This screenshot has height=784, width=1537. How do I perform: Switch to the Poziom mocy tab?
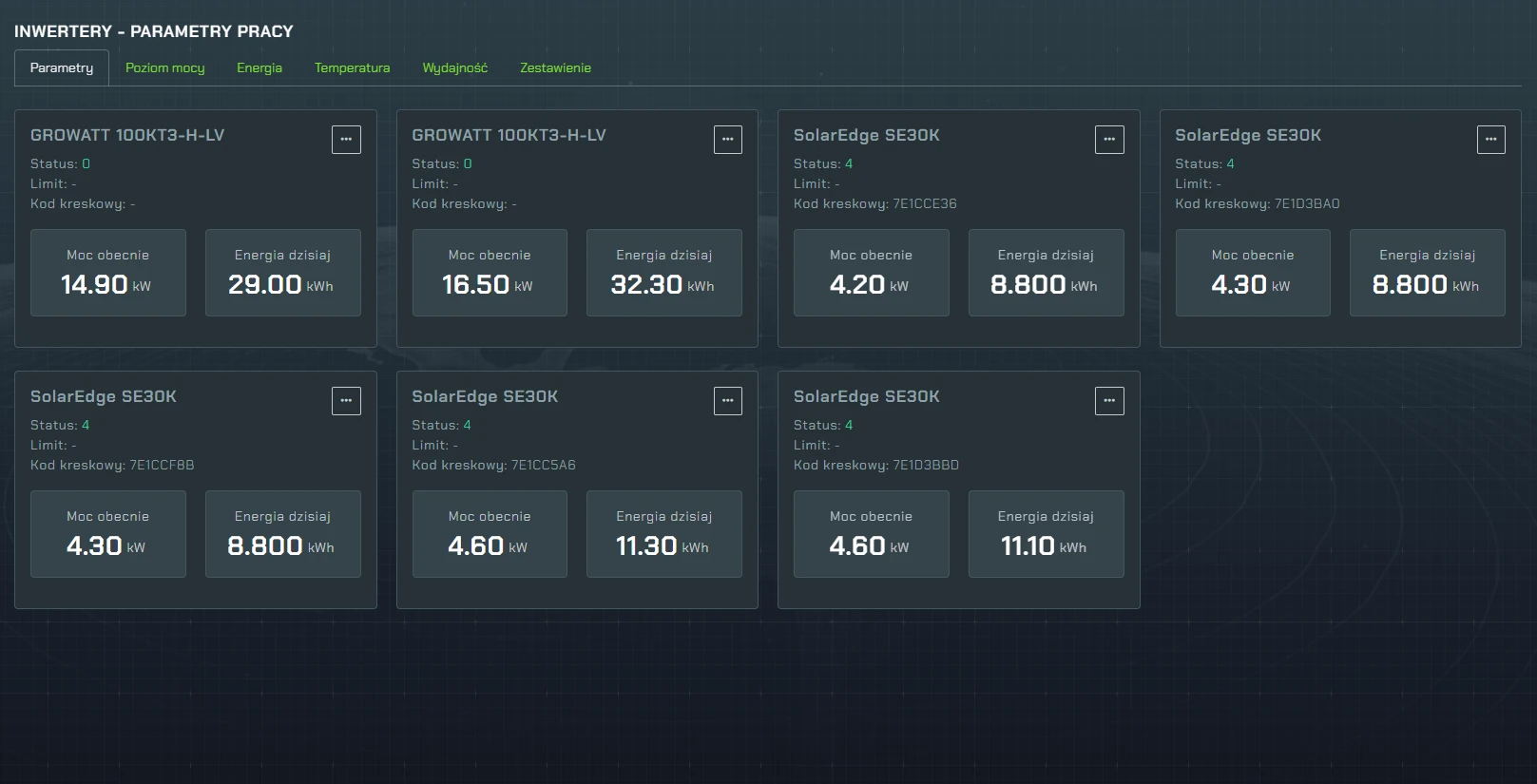tap(165, 67)
